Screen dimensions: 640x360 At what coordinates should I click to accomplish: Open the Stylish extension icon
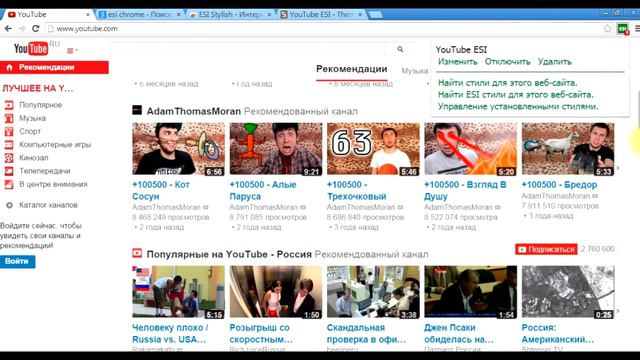point(623,29)
